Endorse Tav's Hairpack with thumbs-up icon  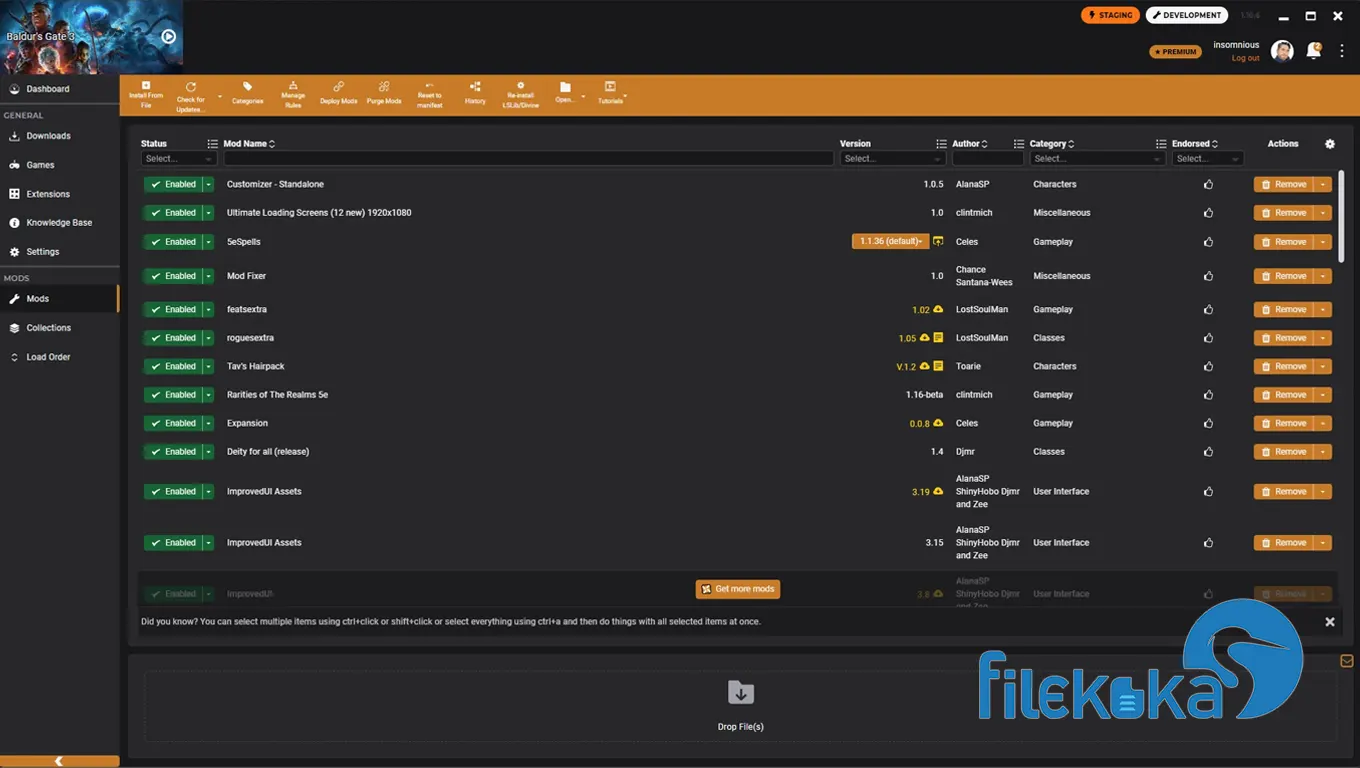tap(1208, 366)
